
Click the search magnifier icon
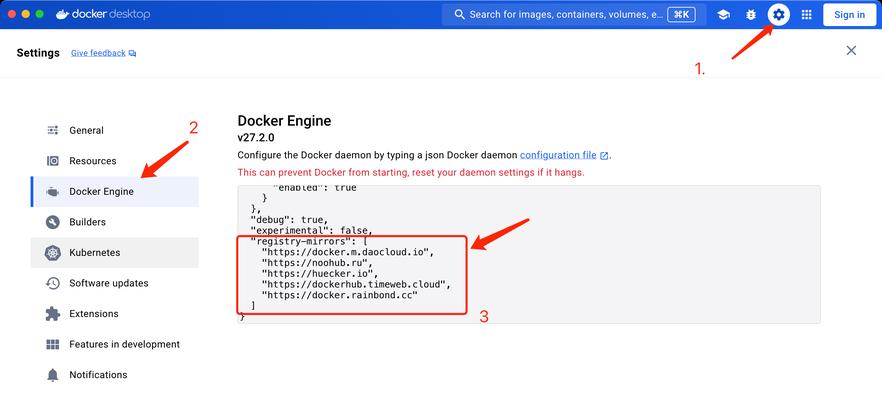click(460, 15)
